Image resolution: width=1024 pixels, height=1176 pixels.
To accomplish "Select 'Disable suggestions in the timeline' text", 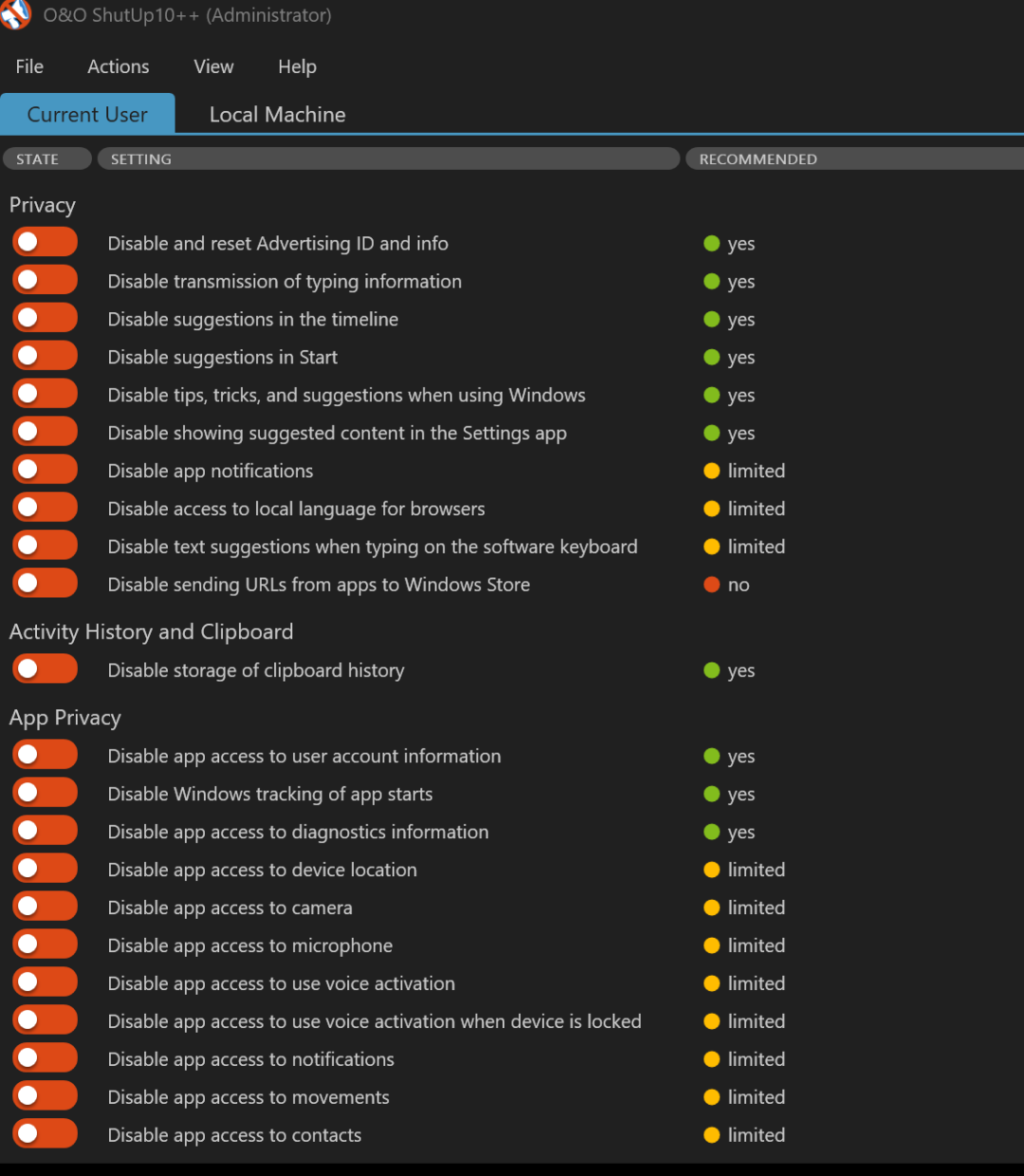I will [x=253, y=320].
